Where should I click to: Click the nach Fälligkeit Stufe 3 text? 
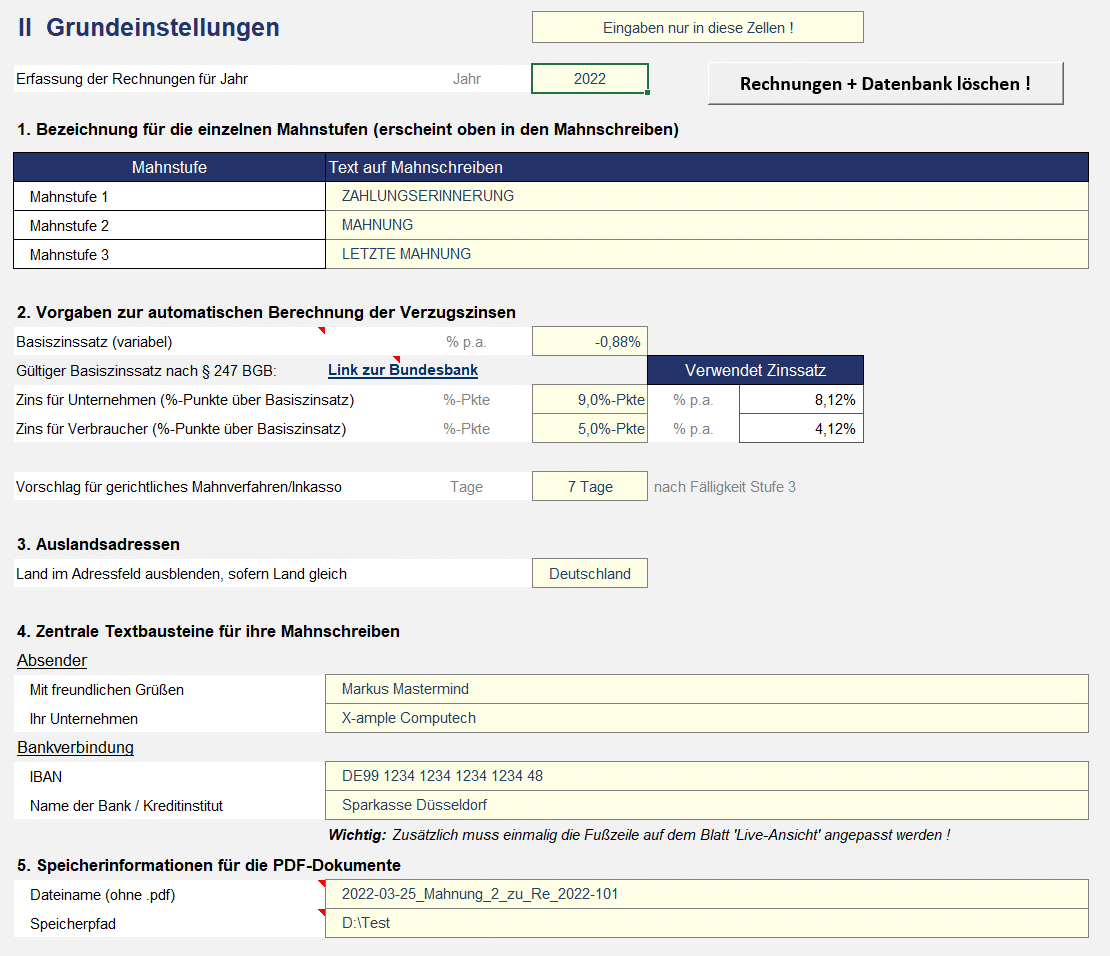[725, 486]
